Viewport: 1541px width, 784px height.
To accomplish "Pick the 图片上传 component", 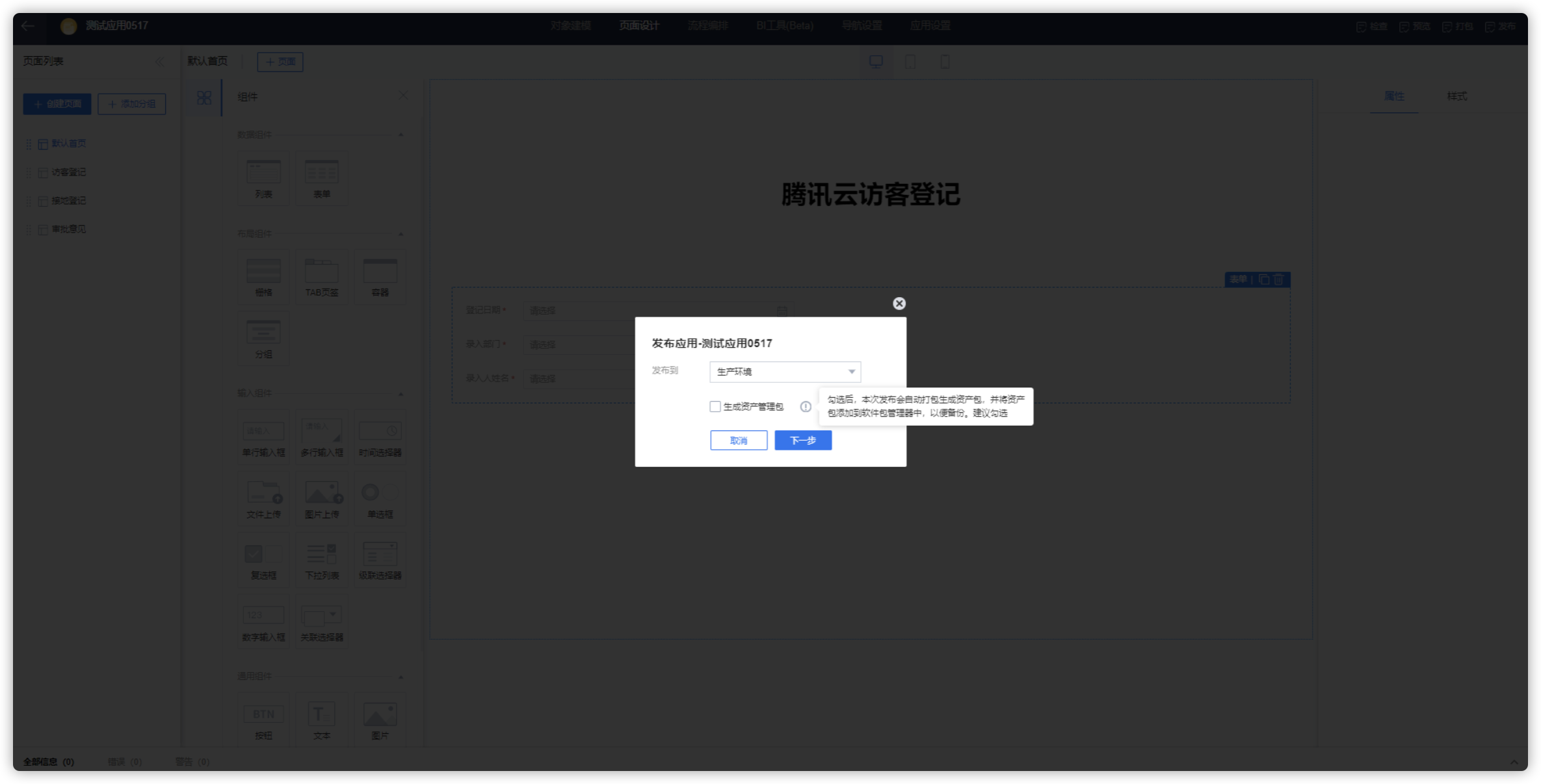I will [x=322, y=499].
